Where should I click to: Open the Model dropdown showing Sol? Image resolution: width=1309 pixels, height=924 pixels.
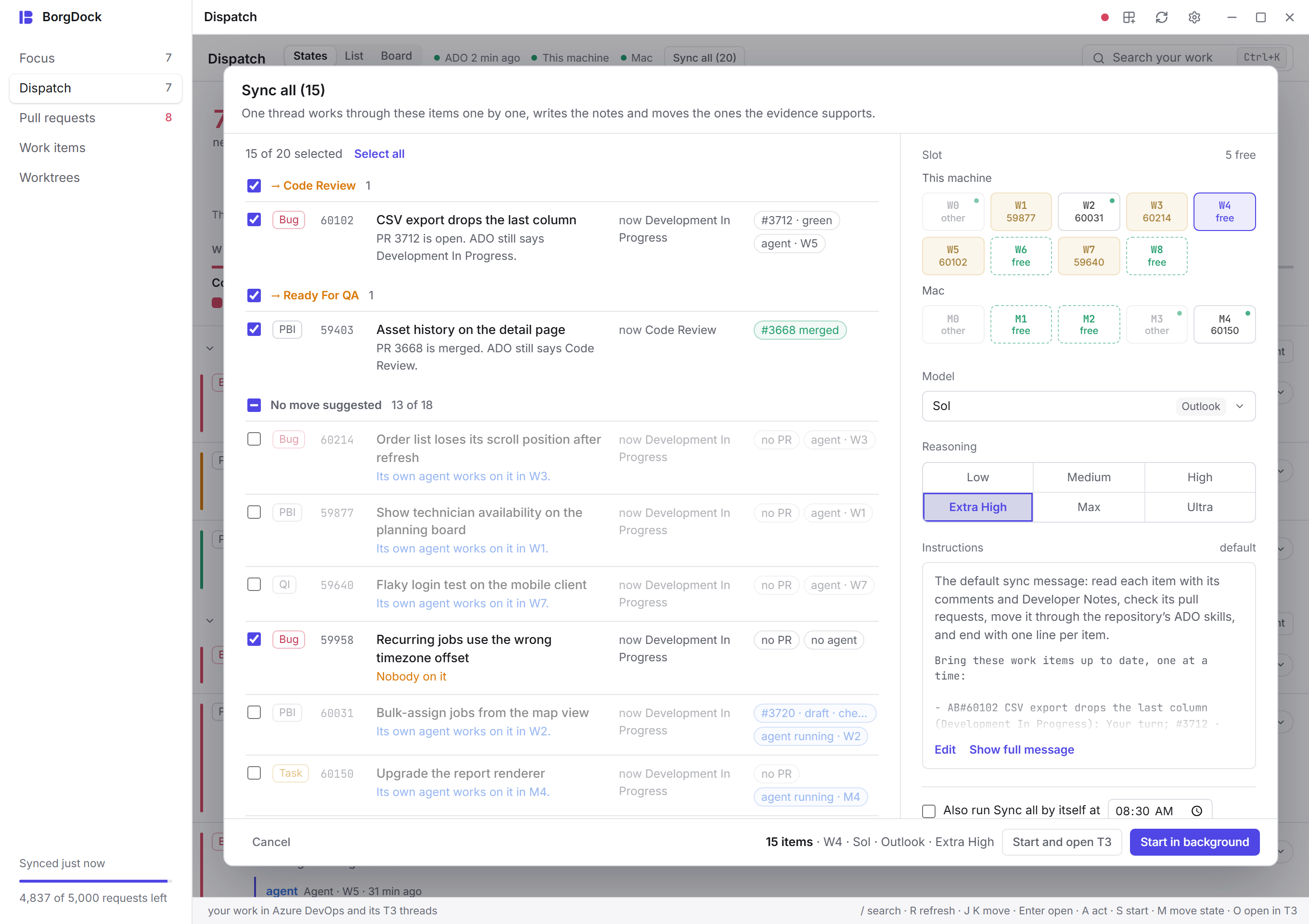1089,406
